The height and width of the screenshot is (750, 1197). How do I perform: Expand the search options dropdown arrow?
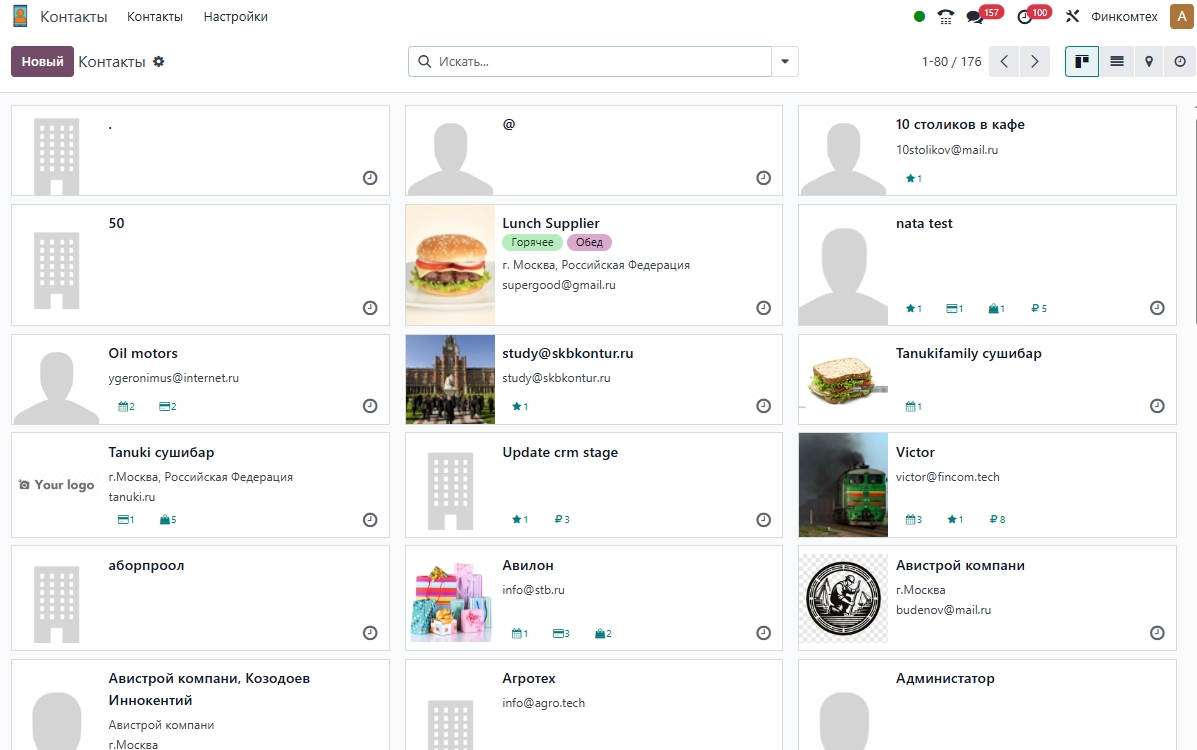pos(785,62)
